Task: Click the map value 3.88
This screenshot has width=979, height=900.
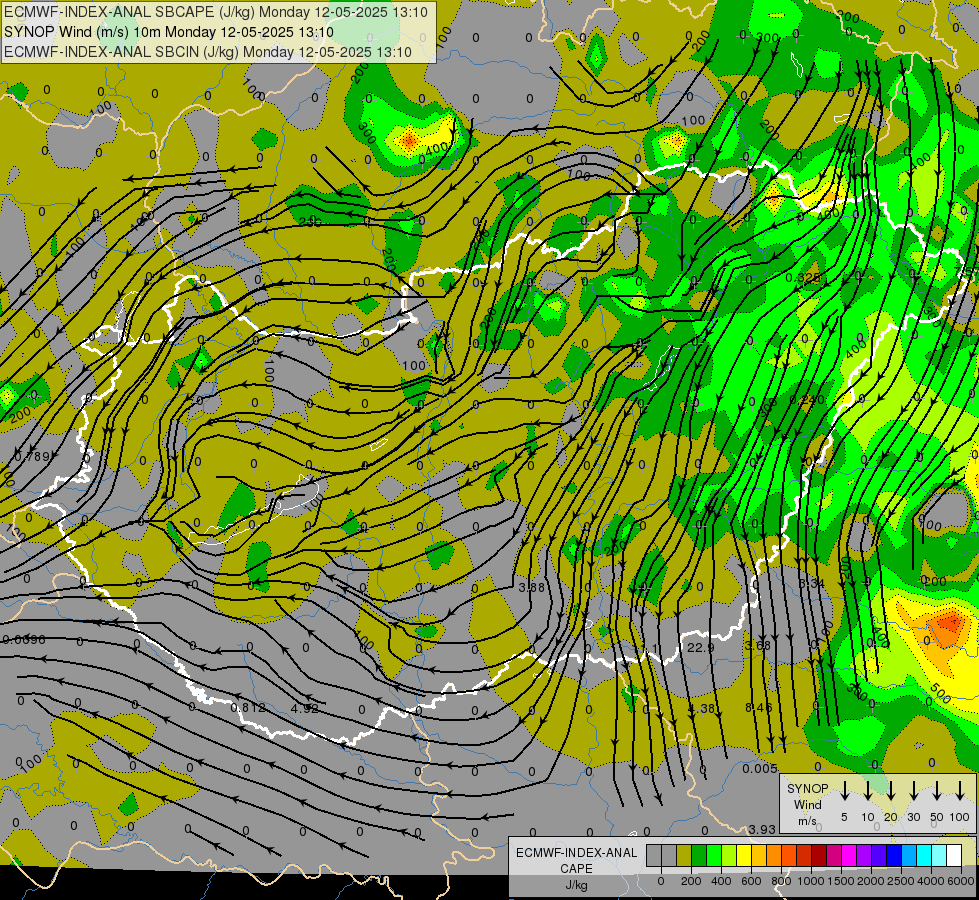Action: 531,587
